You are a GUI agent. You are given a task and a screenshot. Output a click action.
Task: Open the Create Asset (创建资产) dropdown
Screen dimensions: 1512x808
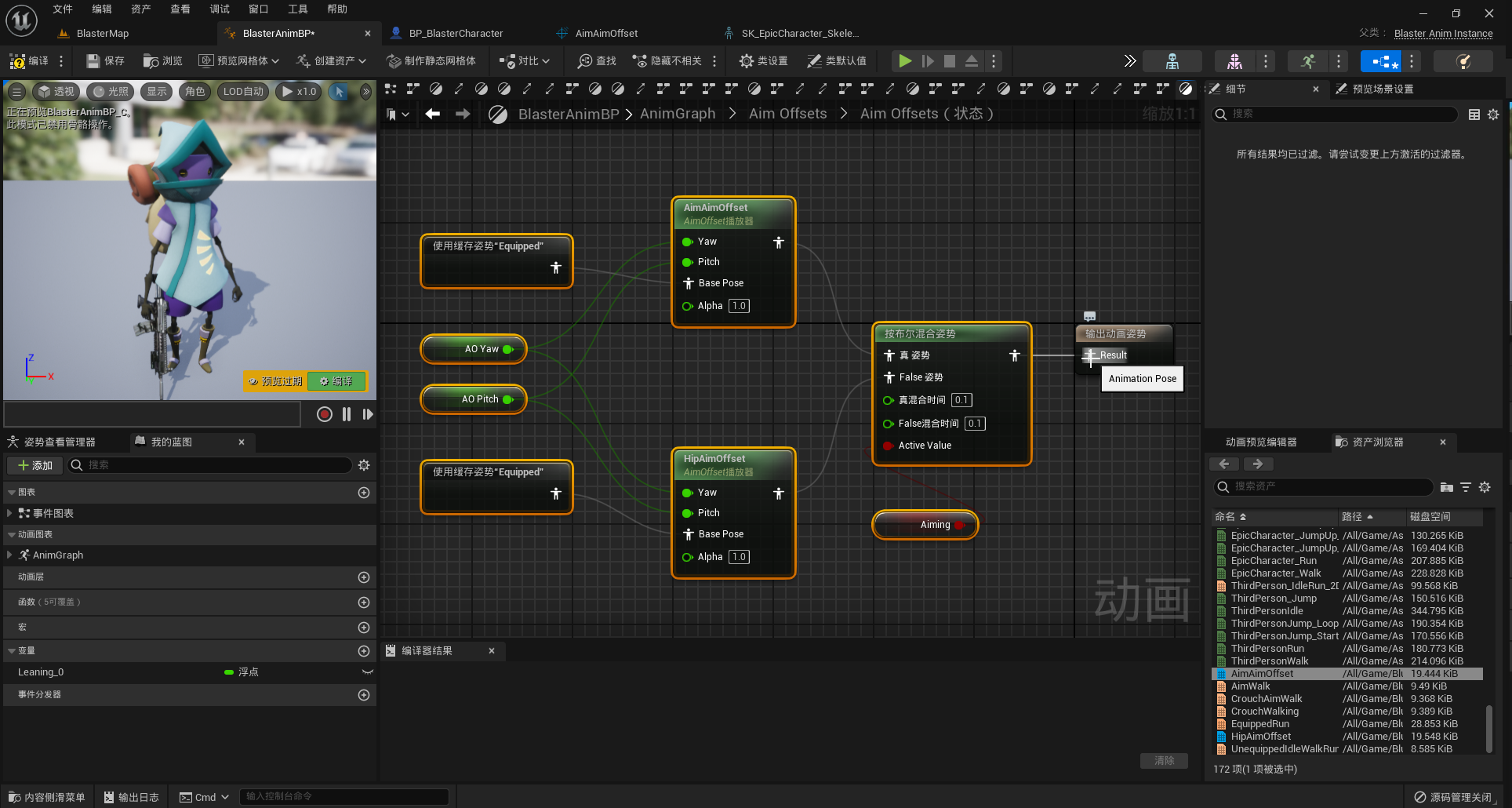(x=331, y=61)
